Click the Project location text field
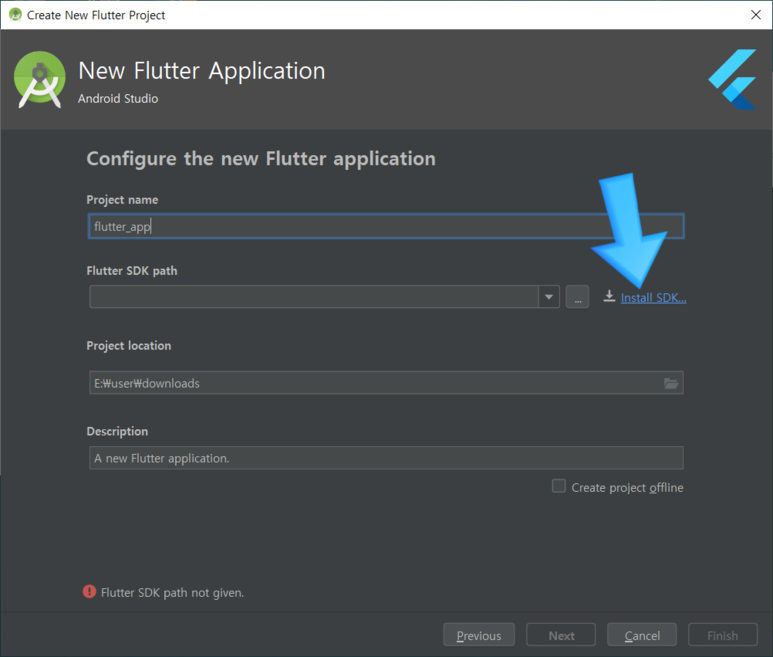The height and width of the screenshot is (657, 773). pos(386,383)
